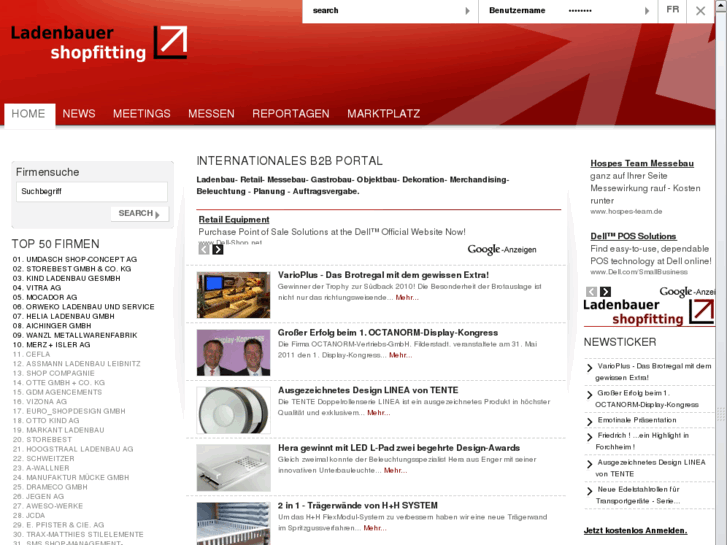Open the H+H SYSTEM Trägerwände thumbnail
Viewport: 727px width, 545px height.
tap(233, 523)
